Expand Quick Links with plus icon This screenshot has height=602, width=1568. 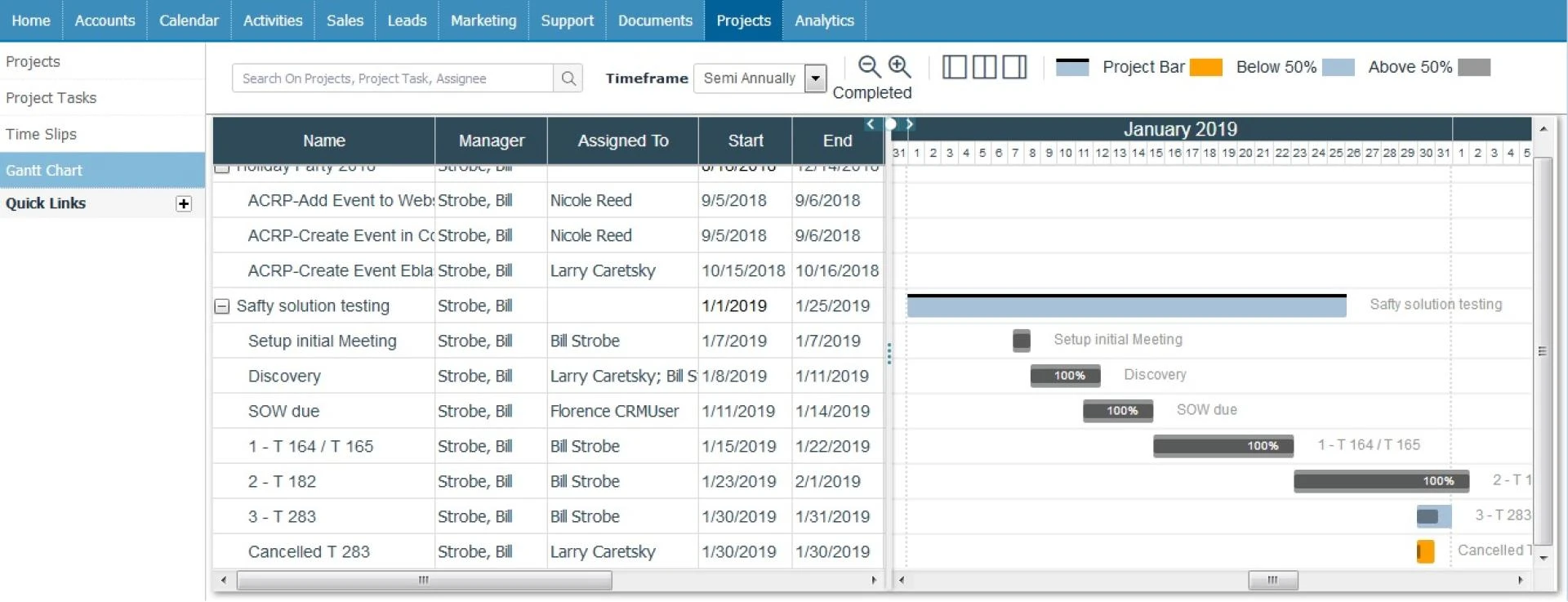(x=184, y=204)
